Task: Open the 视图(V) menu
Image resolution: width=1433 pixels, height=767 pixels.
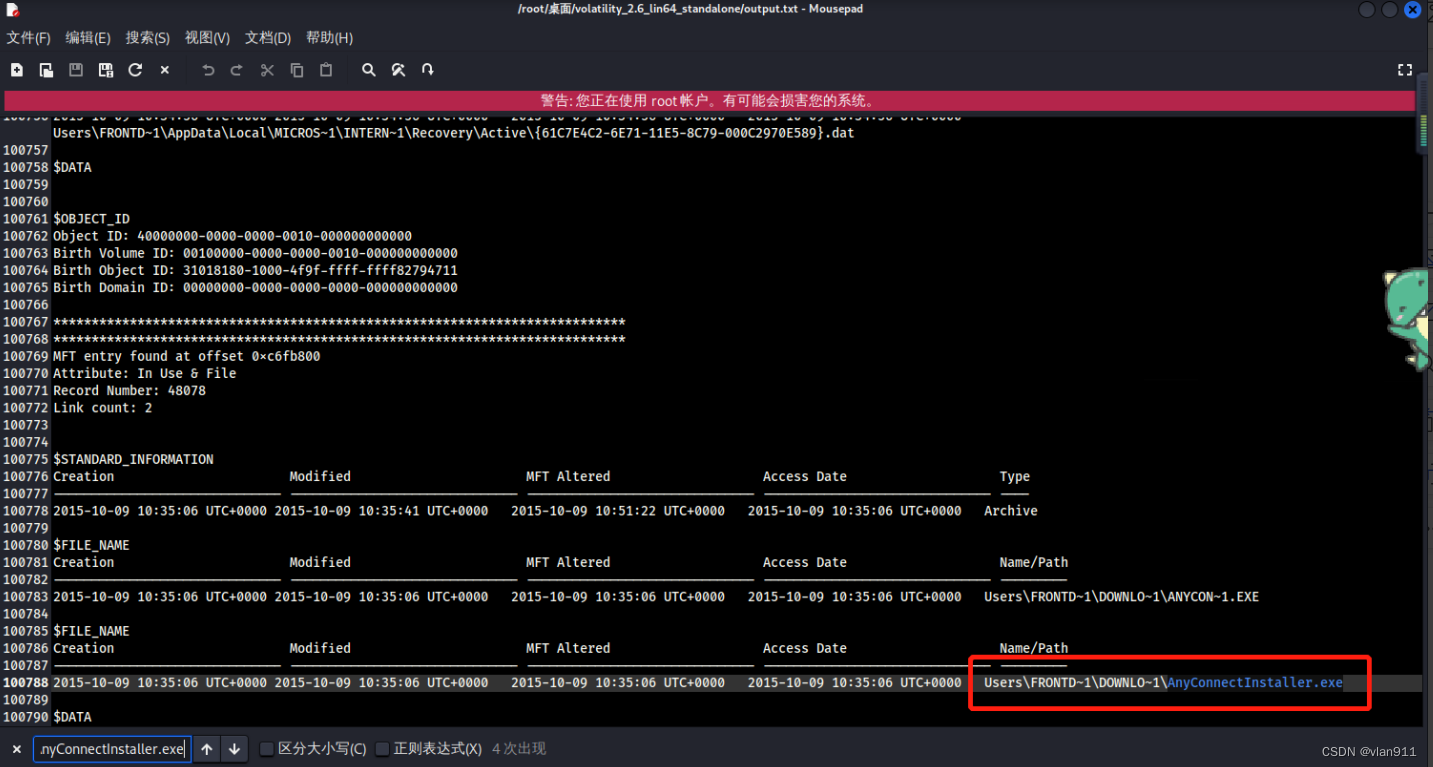Action: point(207,38)
